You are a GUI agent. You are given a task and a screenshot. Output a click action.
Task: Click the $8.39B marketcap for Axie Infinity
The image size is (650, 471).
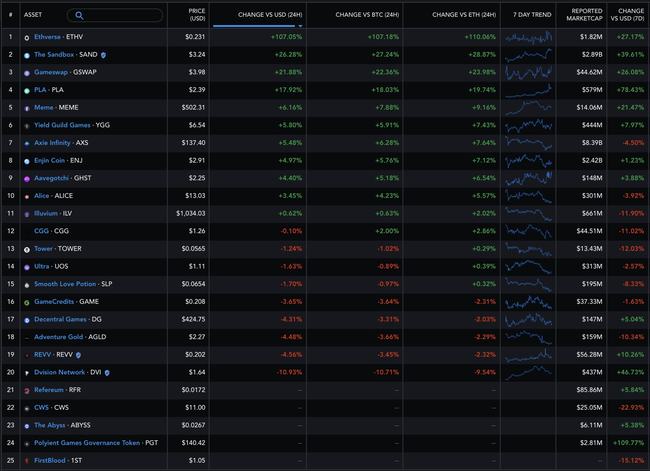(x=591, y=143)
